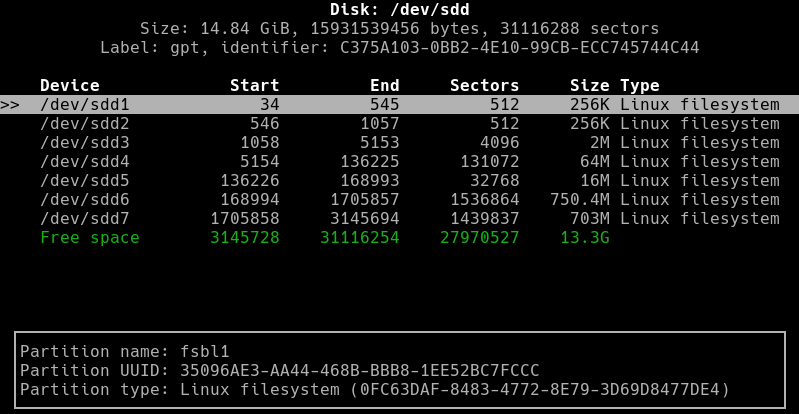The image size is (799, 414).
Task: Click end sector 3145694 value
Action: (365, 219)
